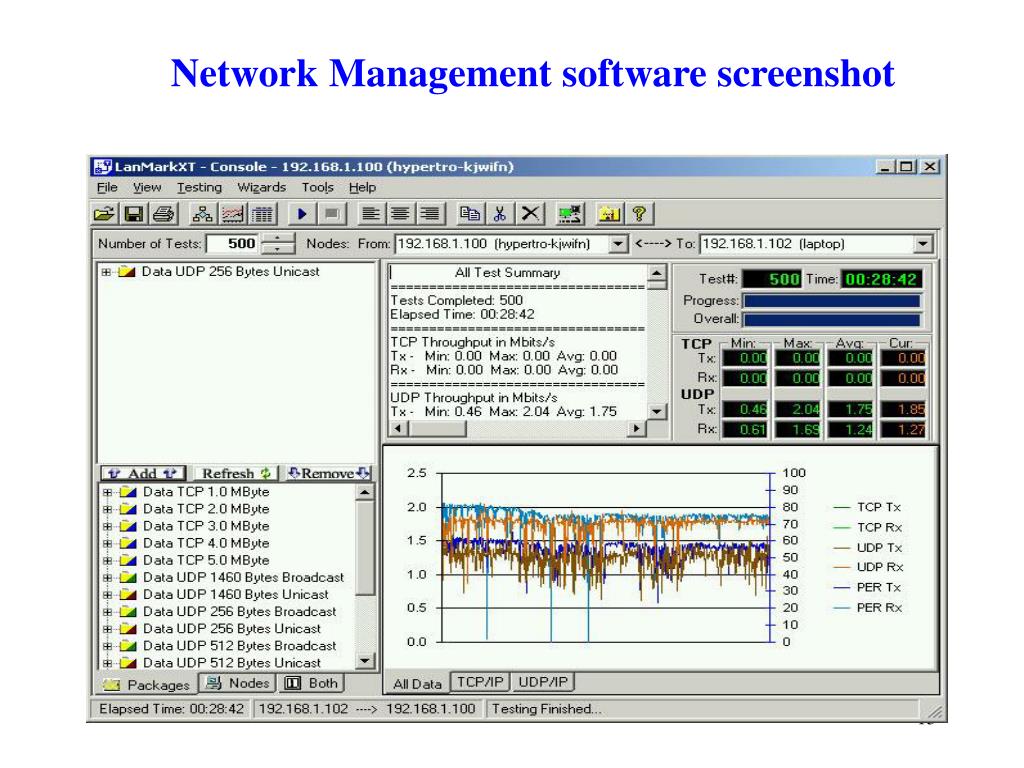The image size is (1024, 768).
Task: Click the package list scroll up arrow
Action: click(365, 492)
